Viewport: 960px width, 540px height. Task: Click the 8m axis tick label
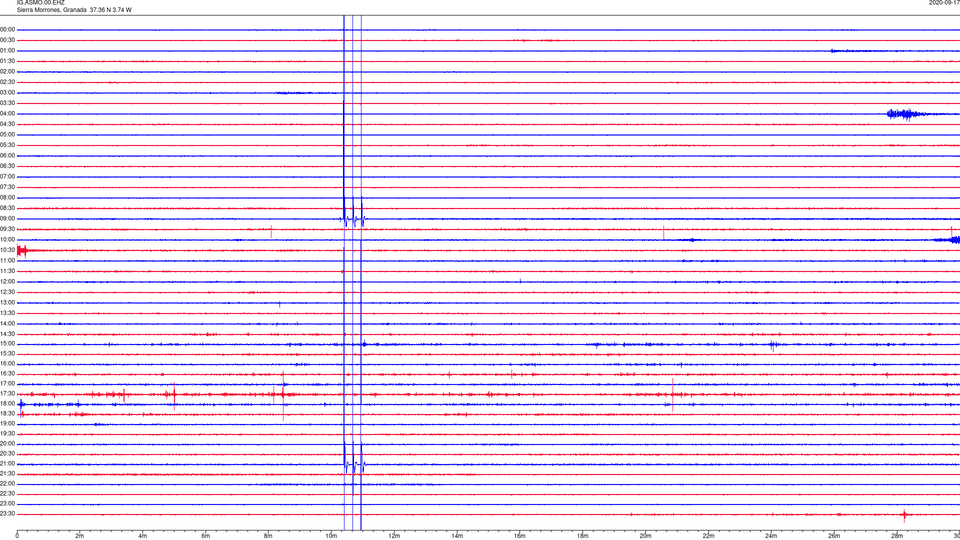[x=268, y=536]
